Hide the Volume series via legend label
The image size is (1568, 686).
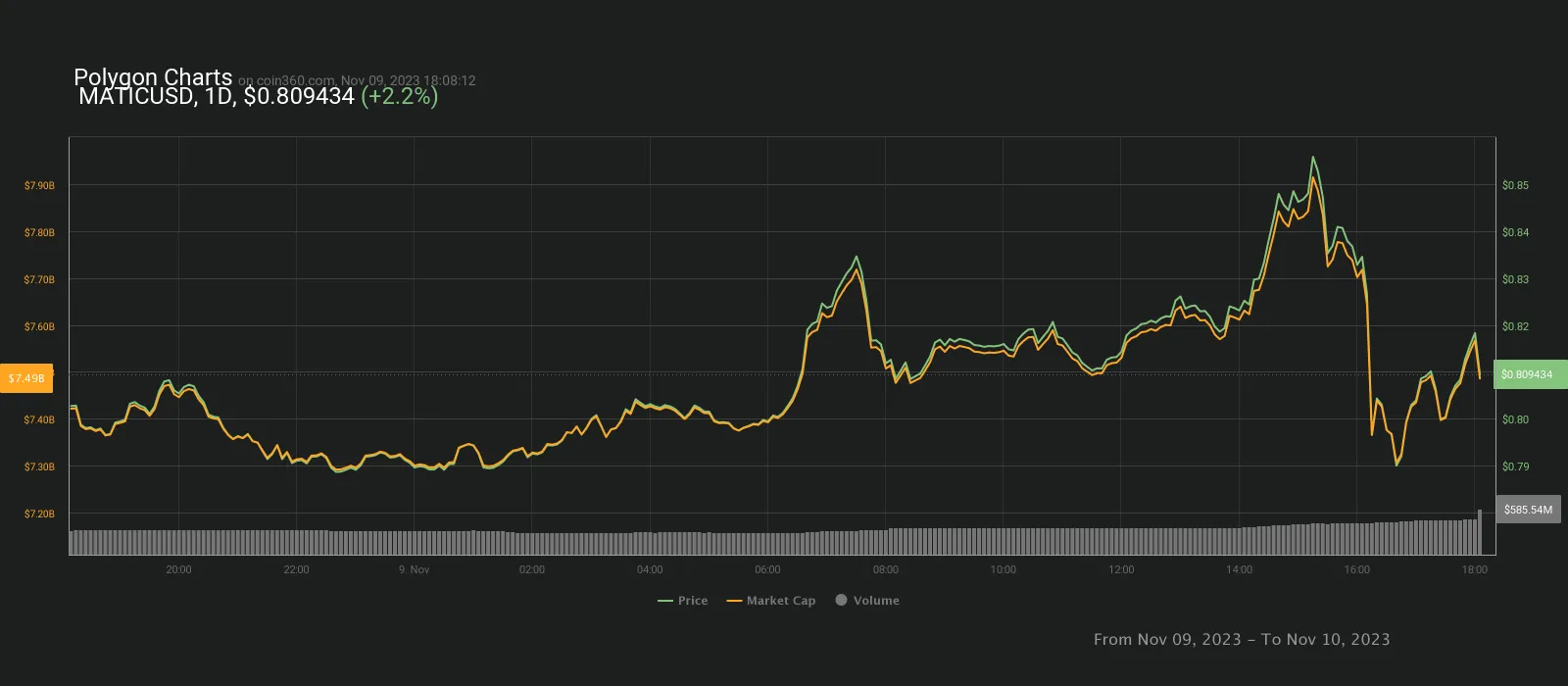click(875, 601)
